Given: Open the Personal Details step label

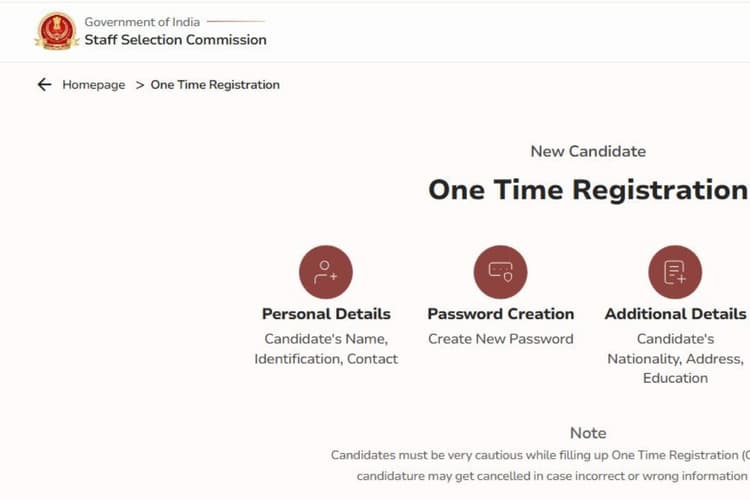Looking at the screenshot, I should coord(326,314).
